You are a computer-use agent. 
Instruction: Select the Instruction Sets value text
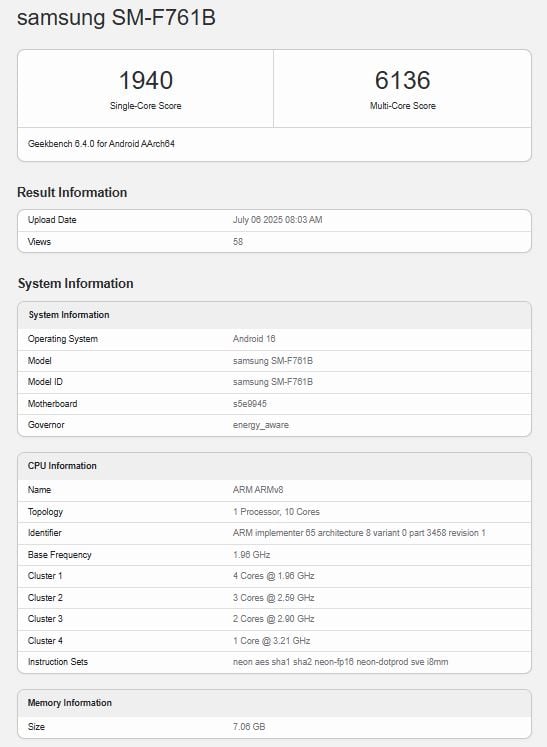click(340, 662)
